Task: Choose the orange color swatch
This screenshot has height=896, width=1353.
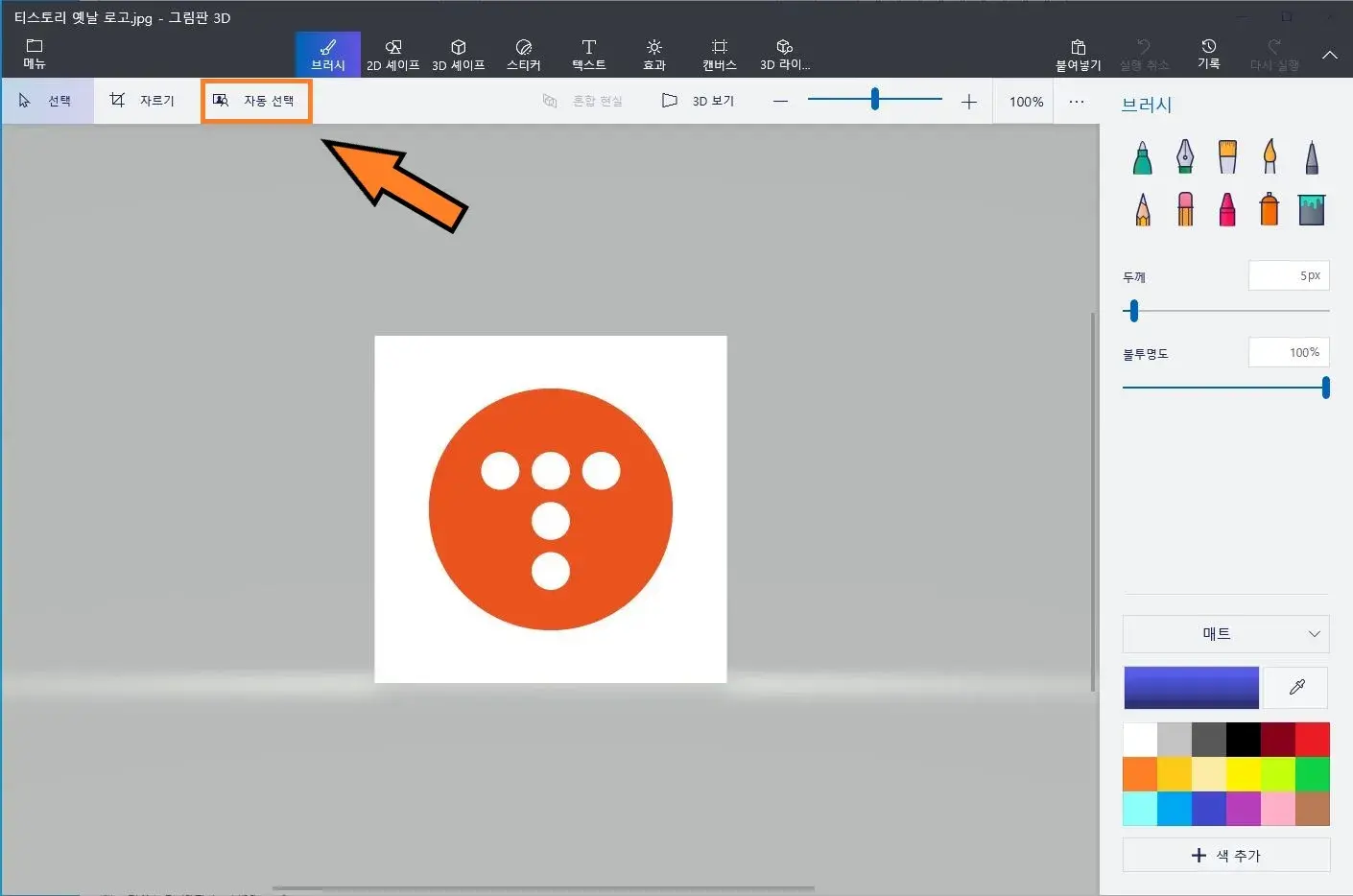Action: pyautogui.click(x=1140, y=774)
